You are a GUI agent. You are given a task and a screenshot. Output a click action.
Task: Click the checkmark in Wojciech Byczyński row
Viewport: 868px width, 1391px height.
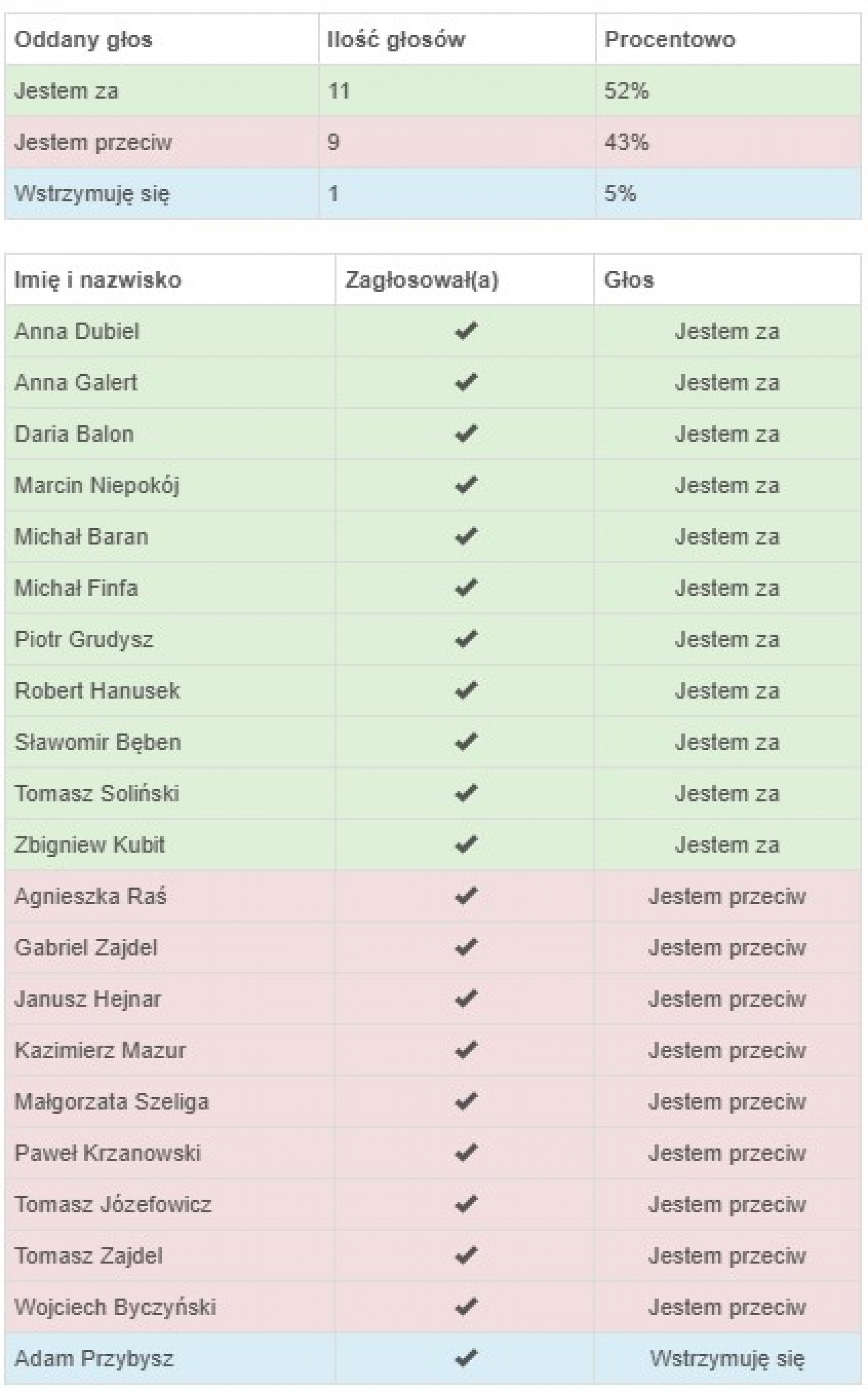tap(466, 1307)
